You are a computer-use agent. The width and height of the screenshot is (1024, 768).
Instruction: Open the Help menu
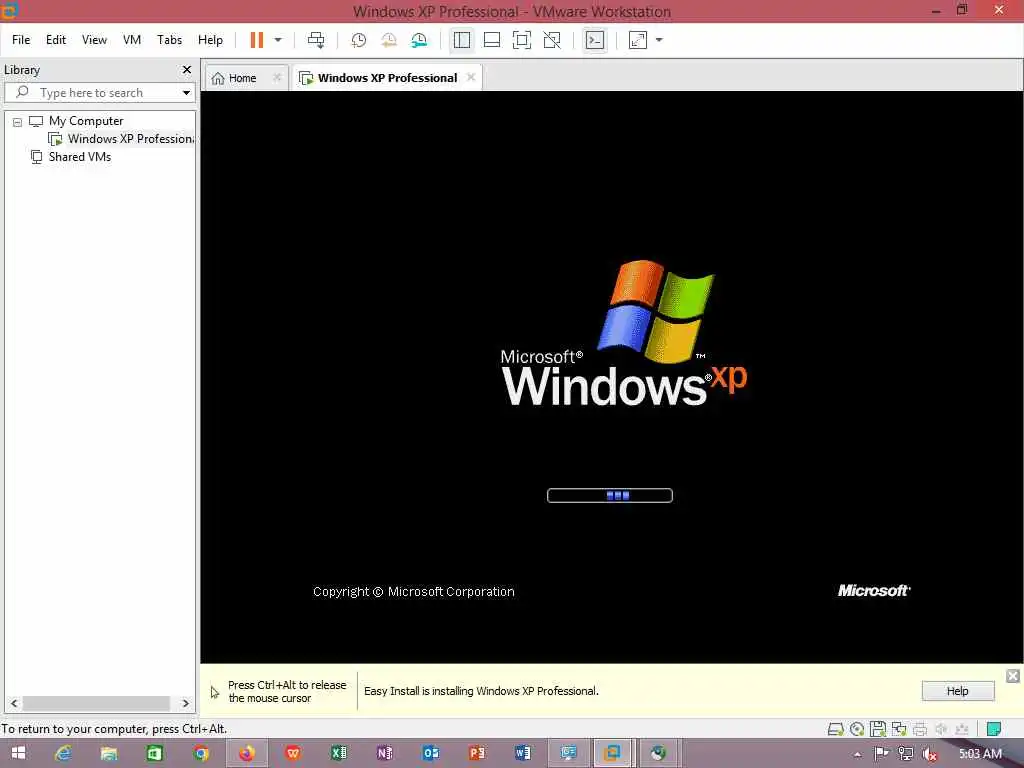(210, 40)
